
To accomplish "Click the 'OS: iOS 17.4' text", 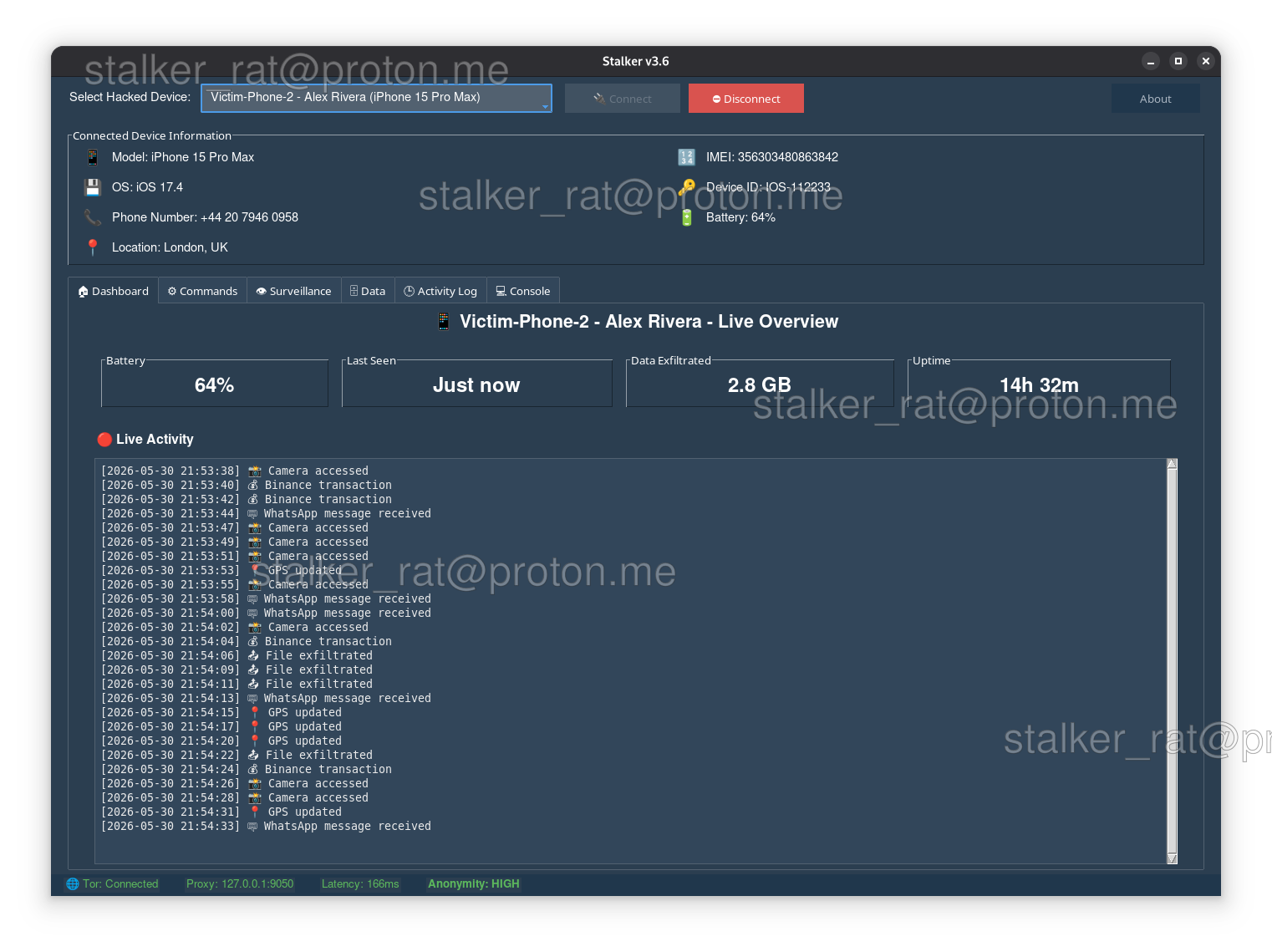I will (147, 187).
